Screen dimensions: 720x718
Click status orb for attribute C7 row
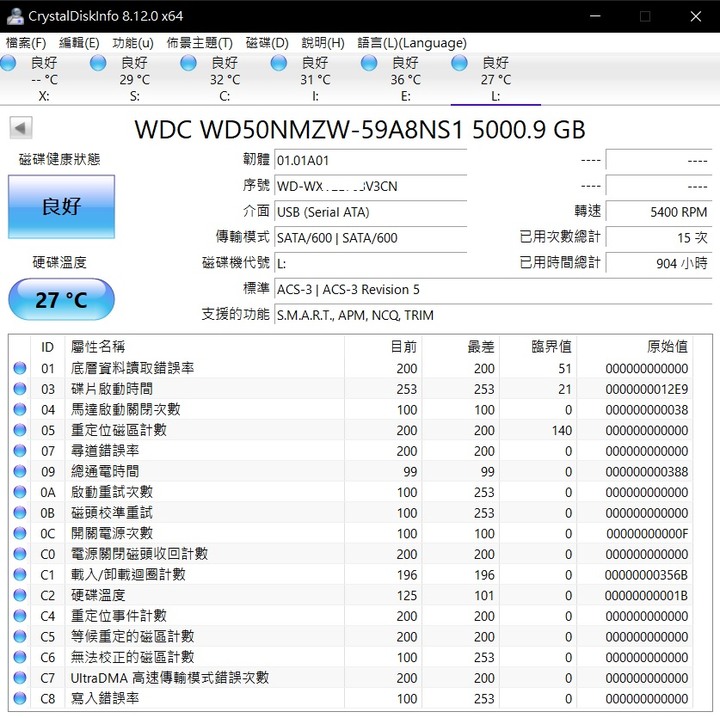[x=20, y=678]
